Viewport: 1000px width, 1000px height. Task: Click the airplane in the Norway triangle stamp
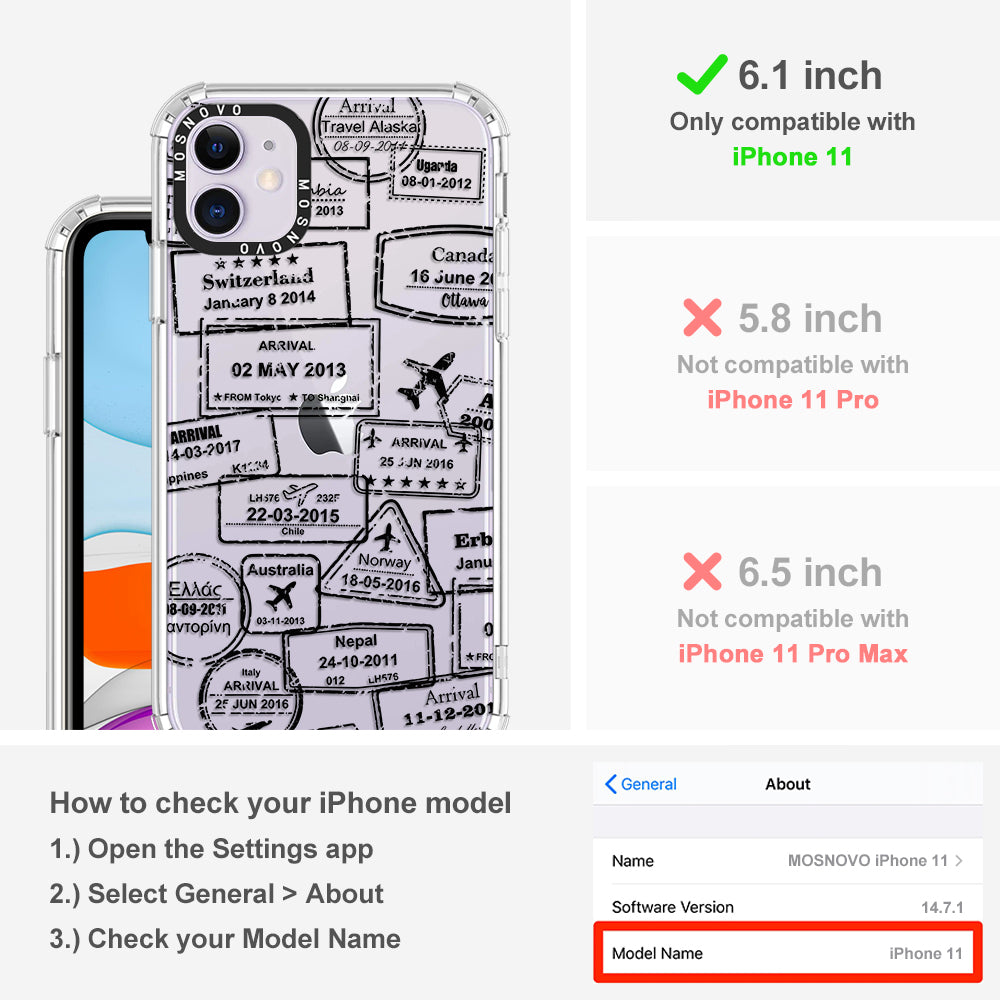[386, 537]
